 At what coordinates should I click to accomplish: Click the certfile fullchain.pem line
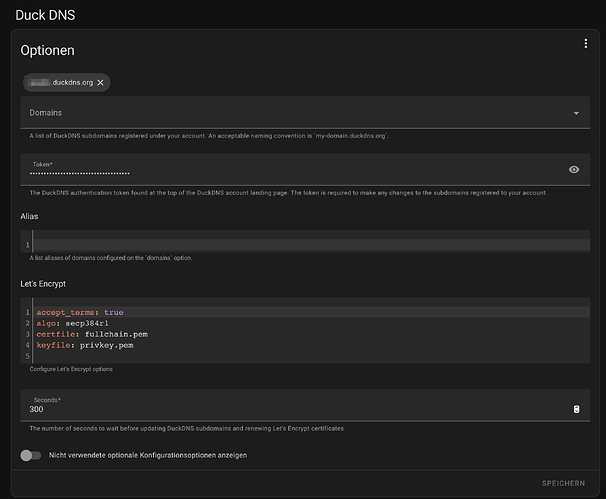(x=311, y=334)
